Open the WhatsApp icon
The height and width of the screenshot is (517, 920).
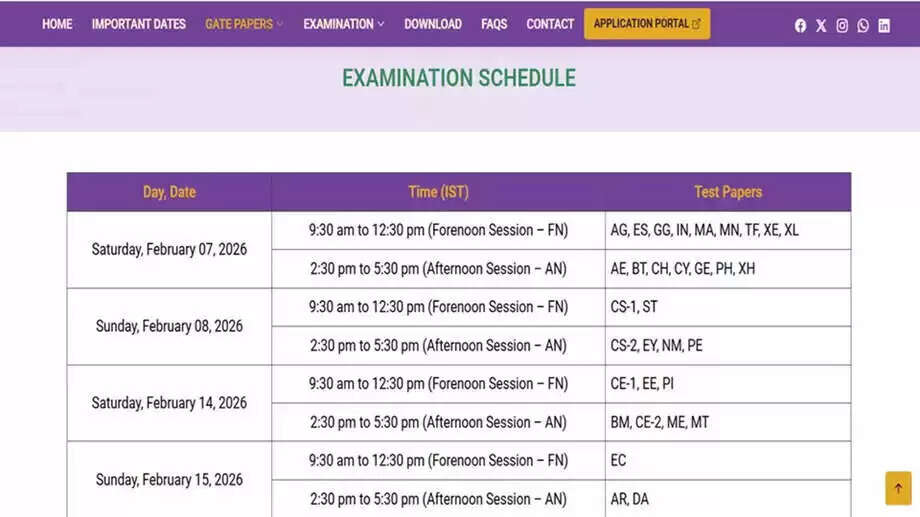[863, 26]
